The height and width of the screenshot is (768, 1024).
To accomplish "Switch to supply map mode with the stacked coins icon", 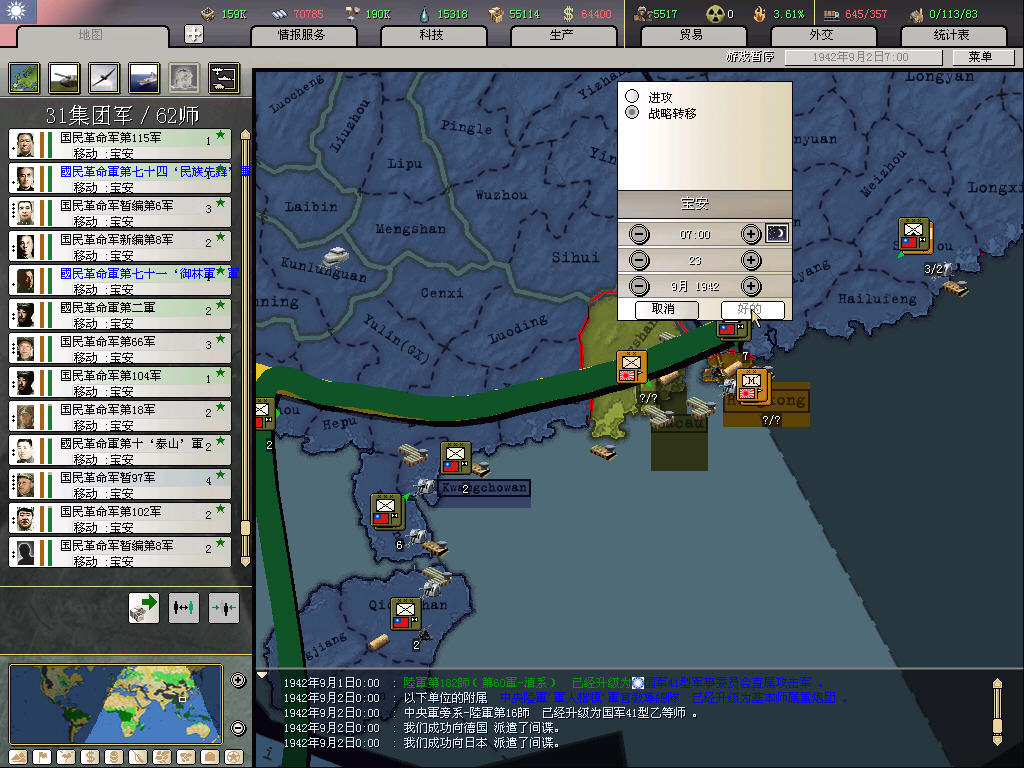I will coord(114,757).
